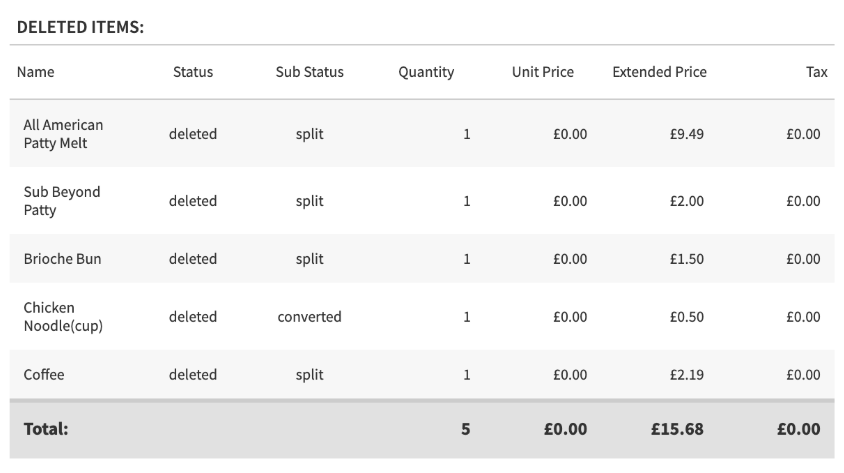Select the All American Patty Melt item
The image size is (844, 473).
pos(63,134)
